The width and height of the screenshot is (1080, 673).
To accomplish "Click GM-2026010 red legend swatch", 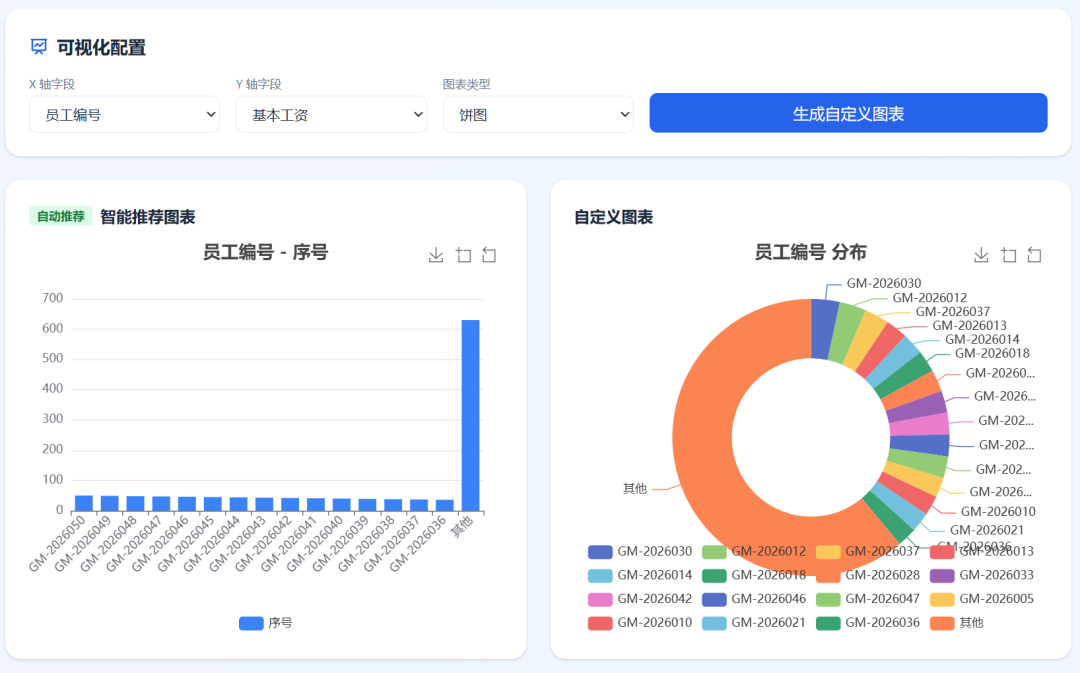I will [600, 623].
